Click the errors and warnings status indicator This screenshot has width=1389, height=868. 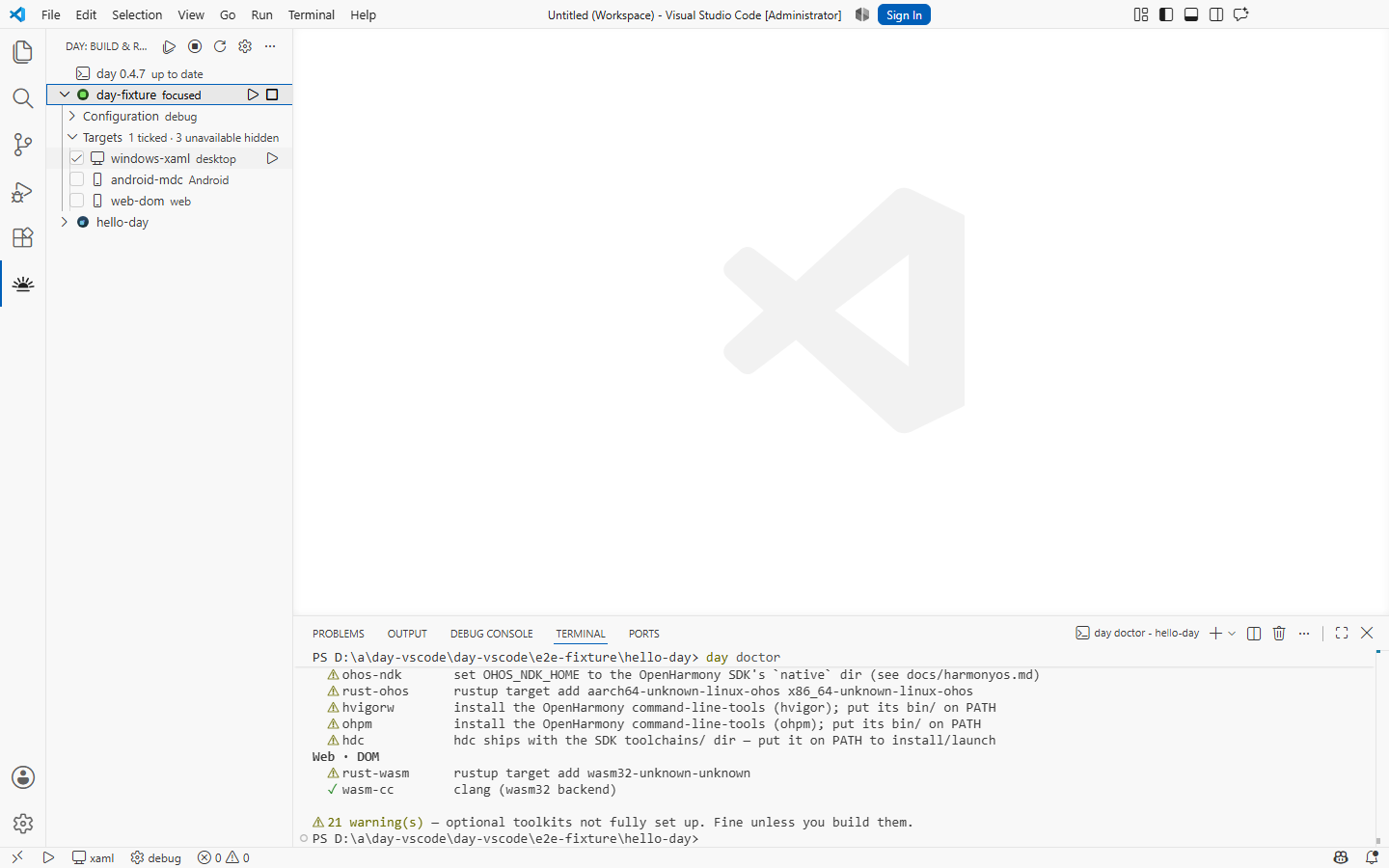pyautogui.click(x=224, y=857)
